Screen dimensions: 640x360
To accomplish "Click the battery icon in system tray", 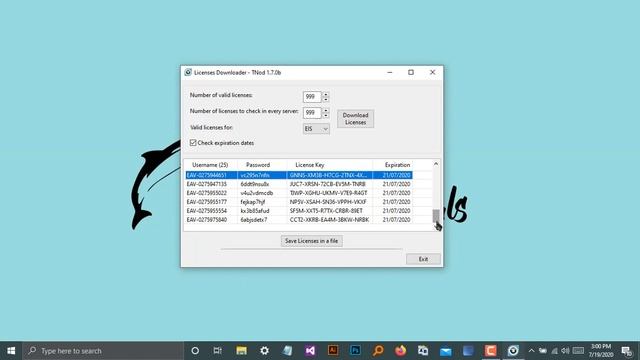I will coord(542,351).
